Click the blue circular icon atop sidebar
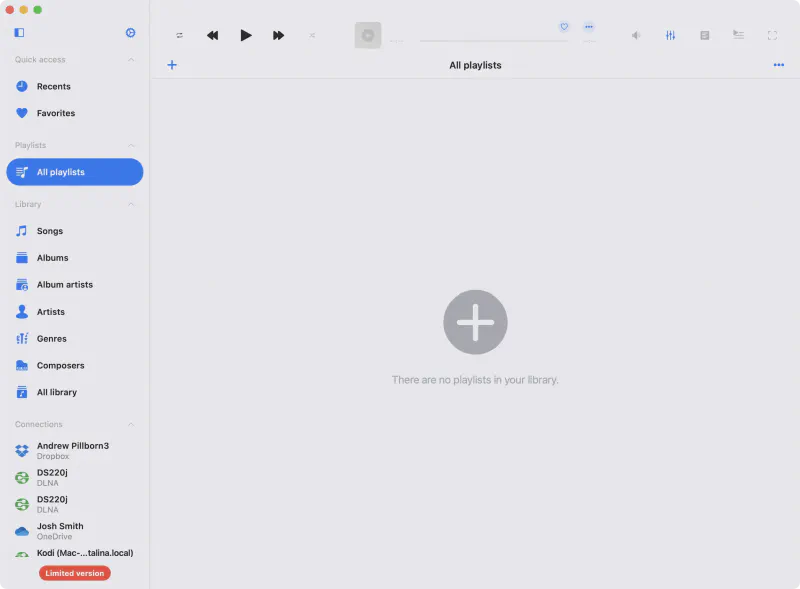 131,33
